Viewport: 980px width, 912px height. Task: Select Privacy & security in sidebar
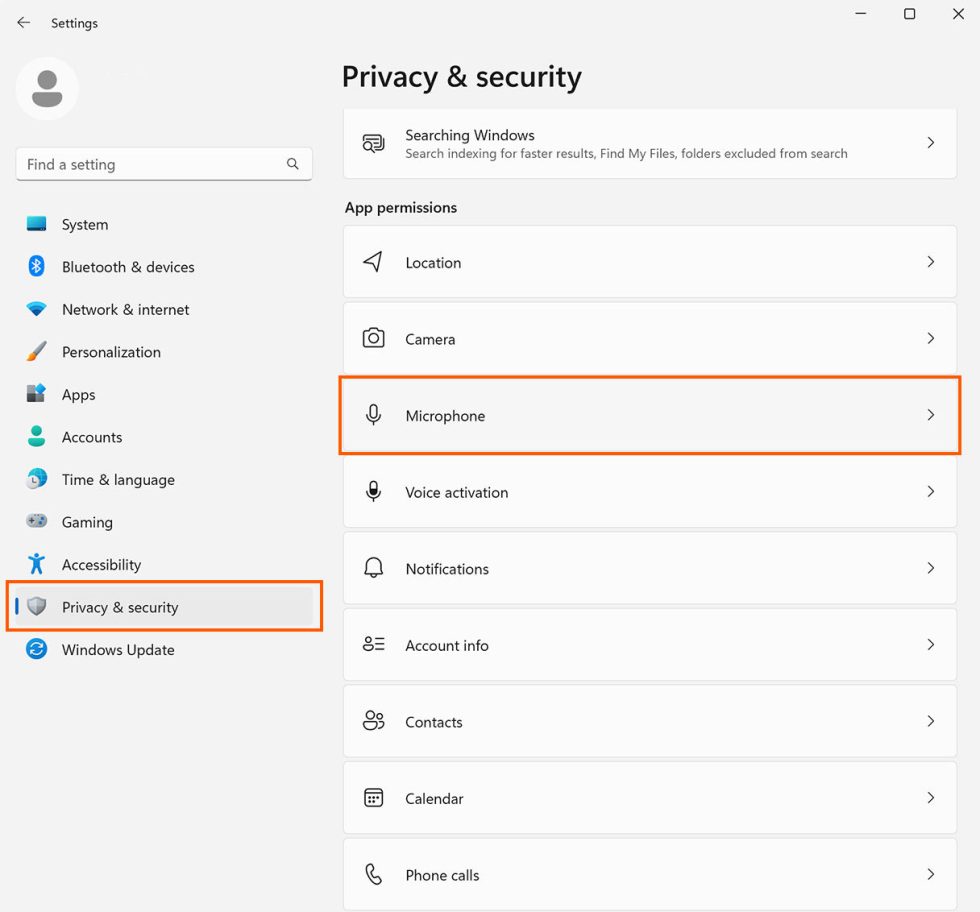(x=120, y=607)
